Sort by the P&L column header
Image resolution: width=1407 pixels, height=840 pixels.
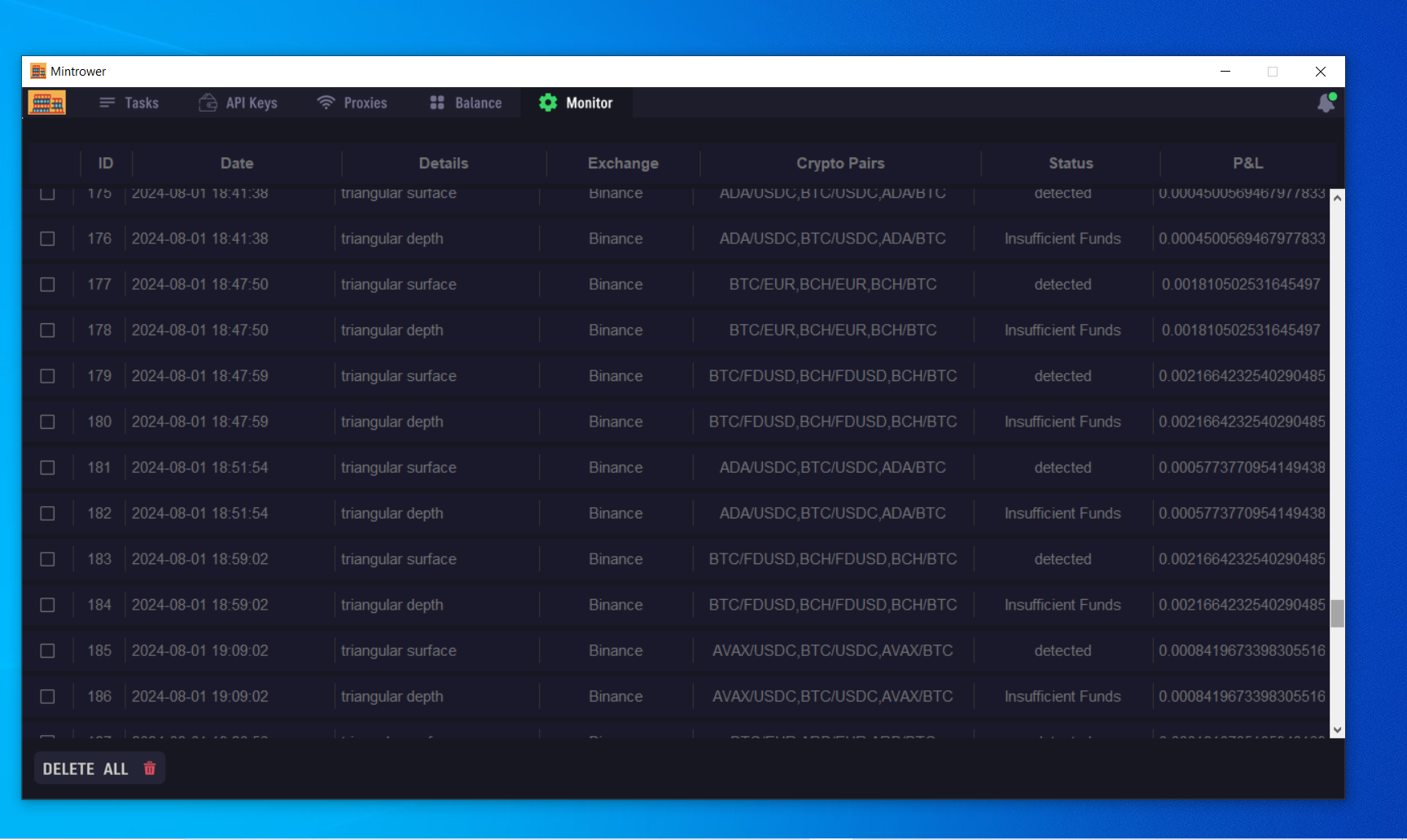pos(1247,164)
